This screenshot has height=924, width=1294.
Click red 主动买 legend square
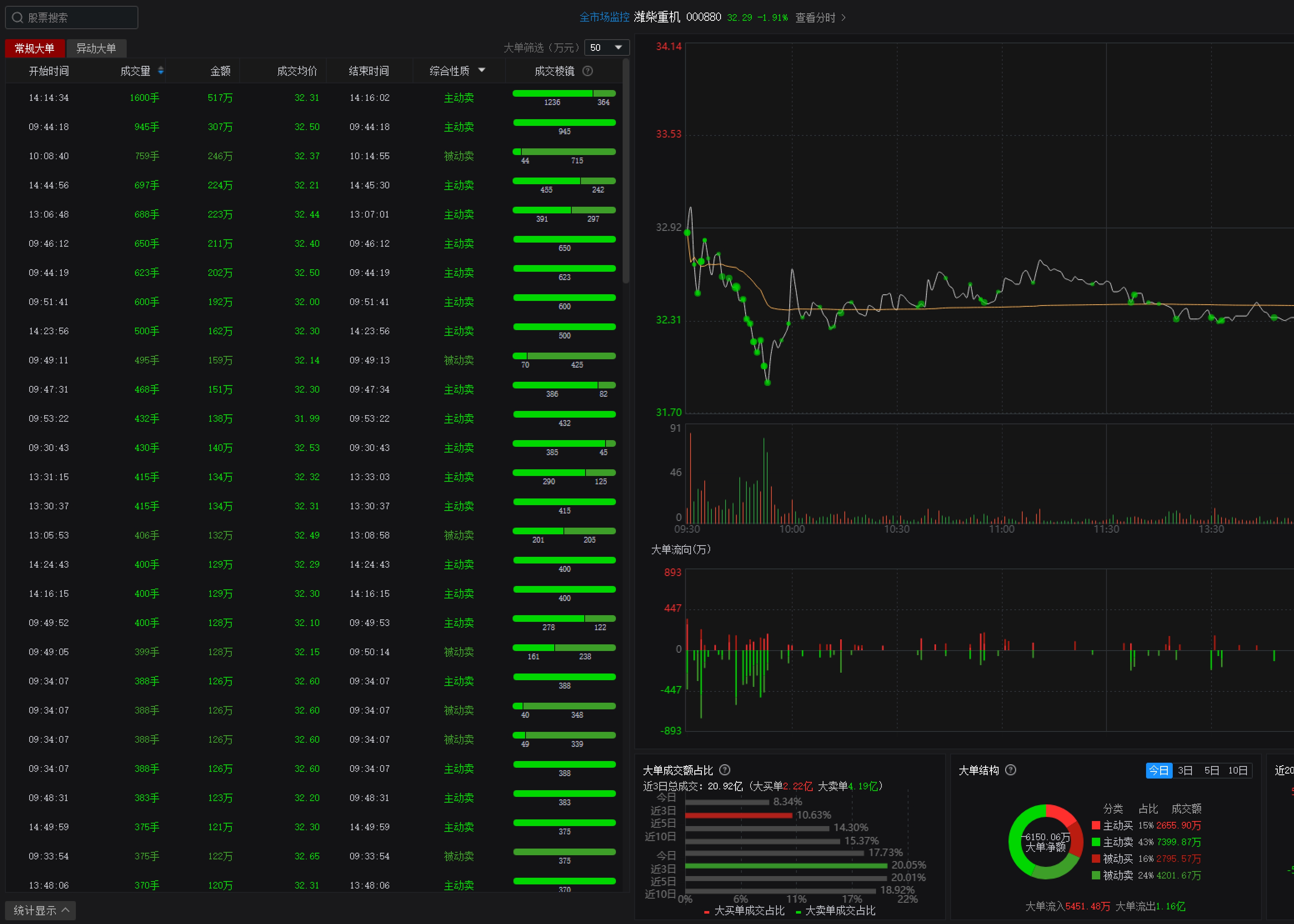1096,826
